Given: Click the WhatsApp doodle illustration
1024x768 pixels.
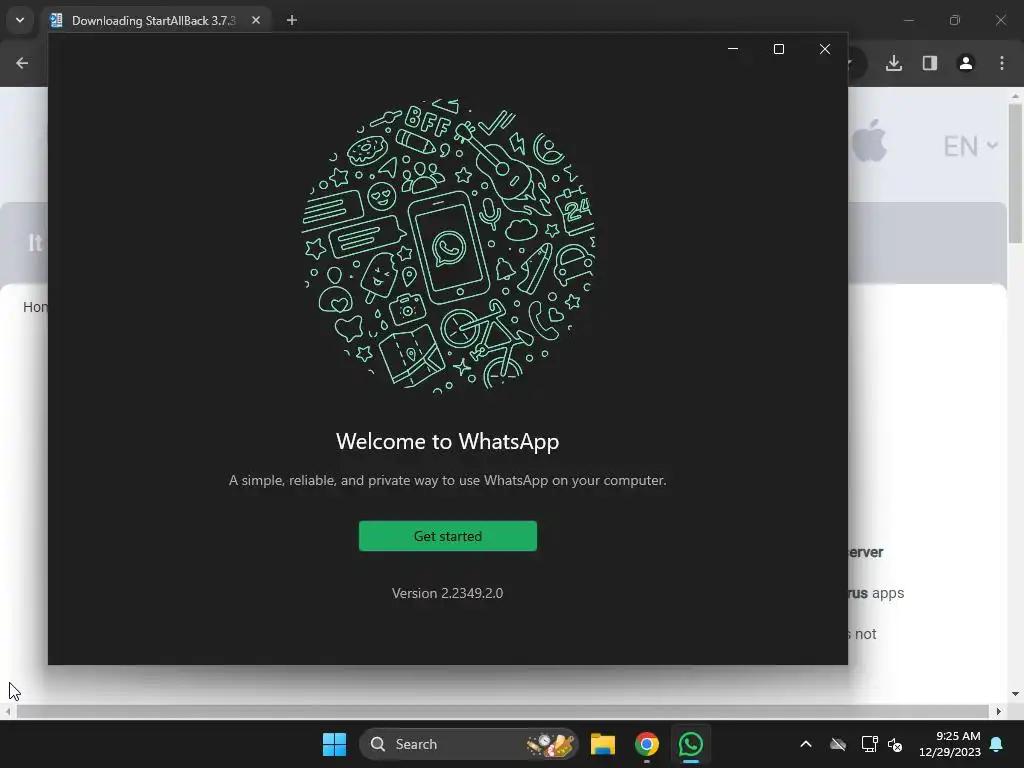Looking at the screenshot, I should (448, 246).
